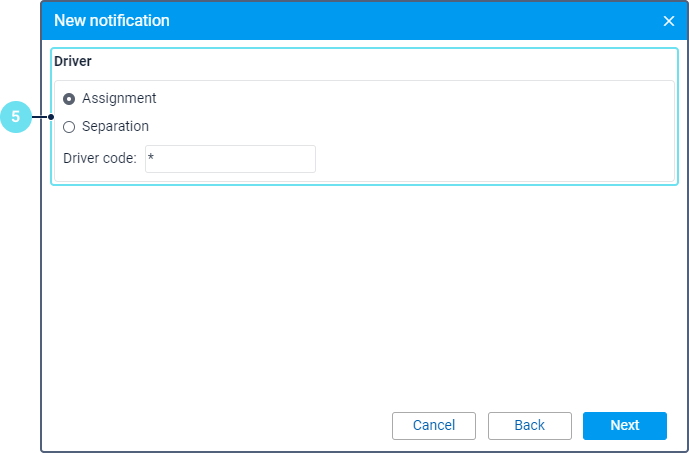Select the Assignment radio button
Image resolution: width=689 pixels, height=453 pixels.
[69, 99]
